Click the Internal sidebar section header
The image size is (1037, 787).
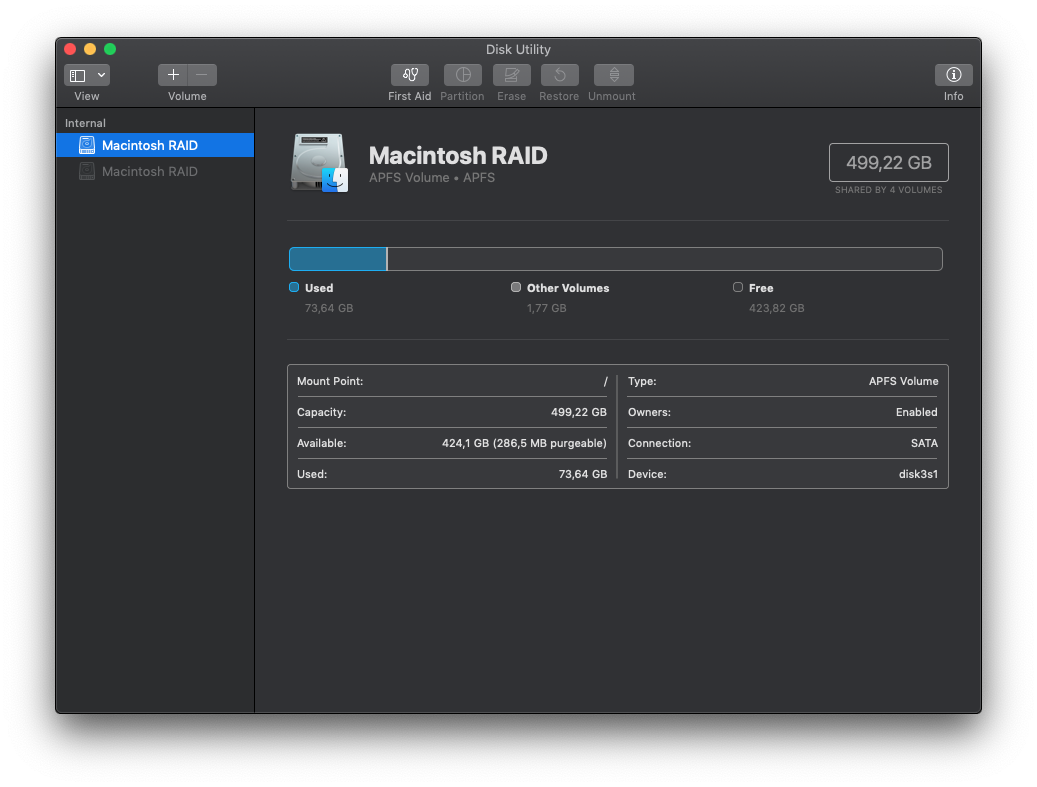(85, 123)
